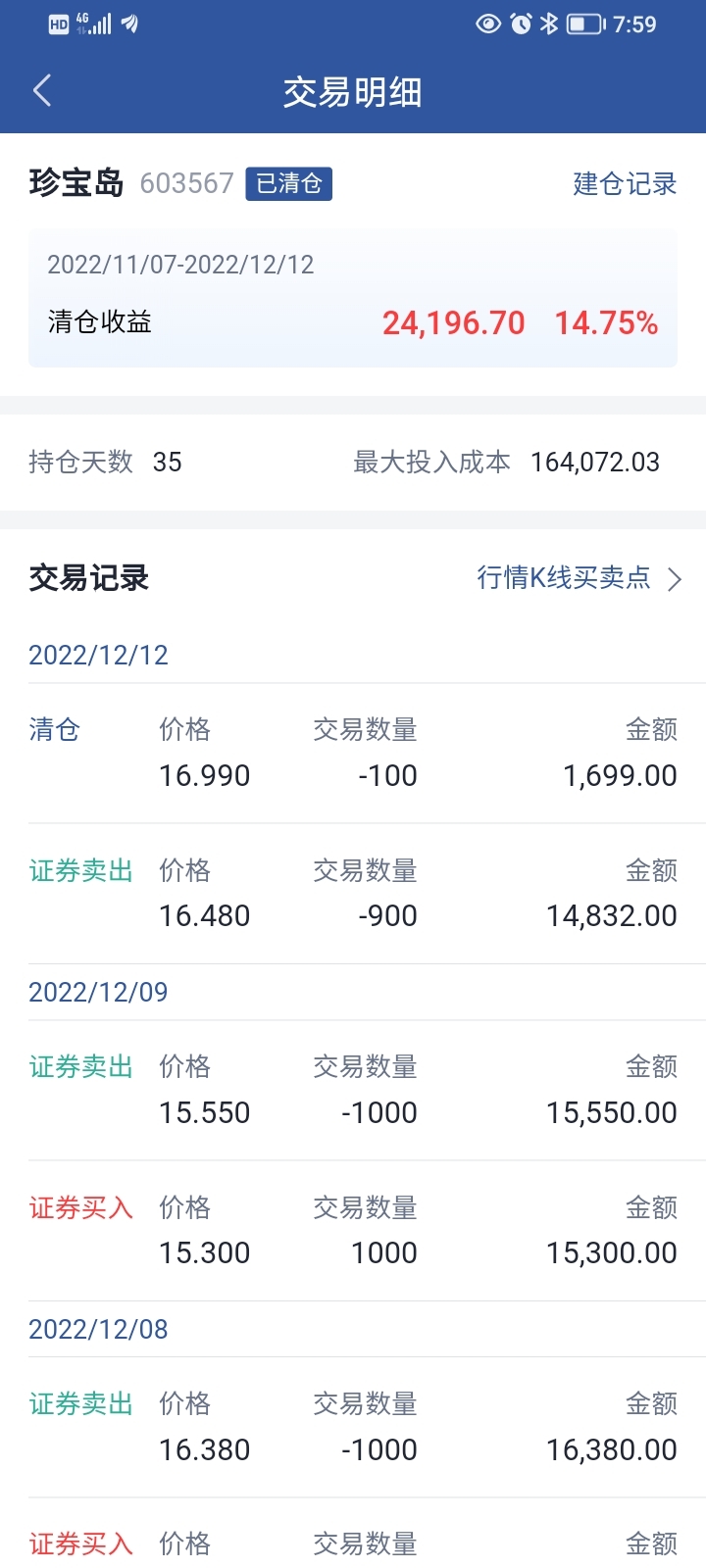
Task: Tap the hotspot status icon
Action: pyautogui.click(x=129, y=24)
